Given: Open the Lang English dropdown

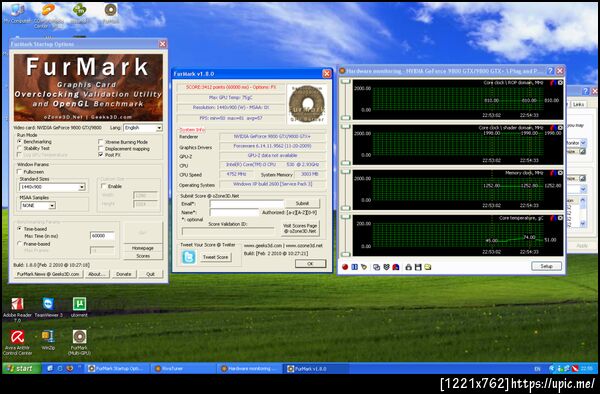Looking at the screenshot, I should tap(143, 128).
